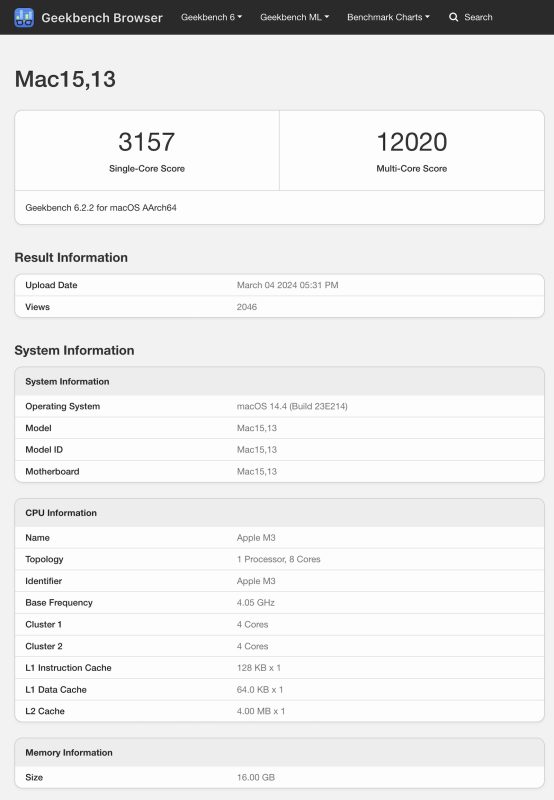The image size is (554, 800).
Task: Select the Cluster 1 value 4 Cores
Action: (253, 624)
